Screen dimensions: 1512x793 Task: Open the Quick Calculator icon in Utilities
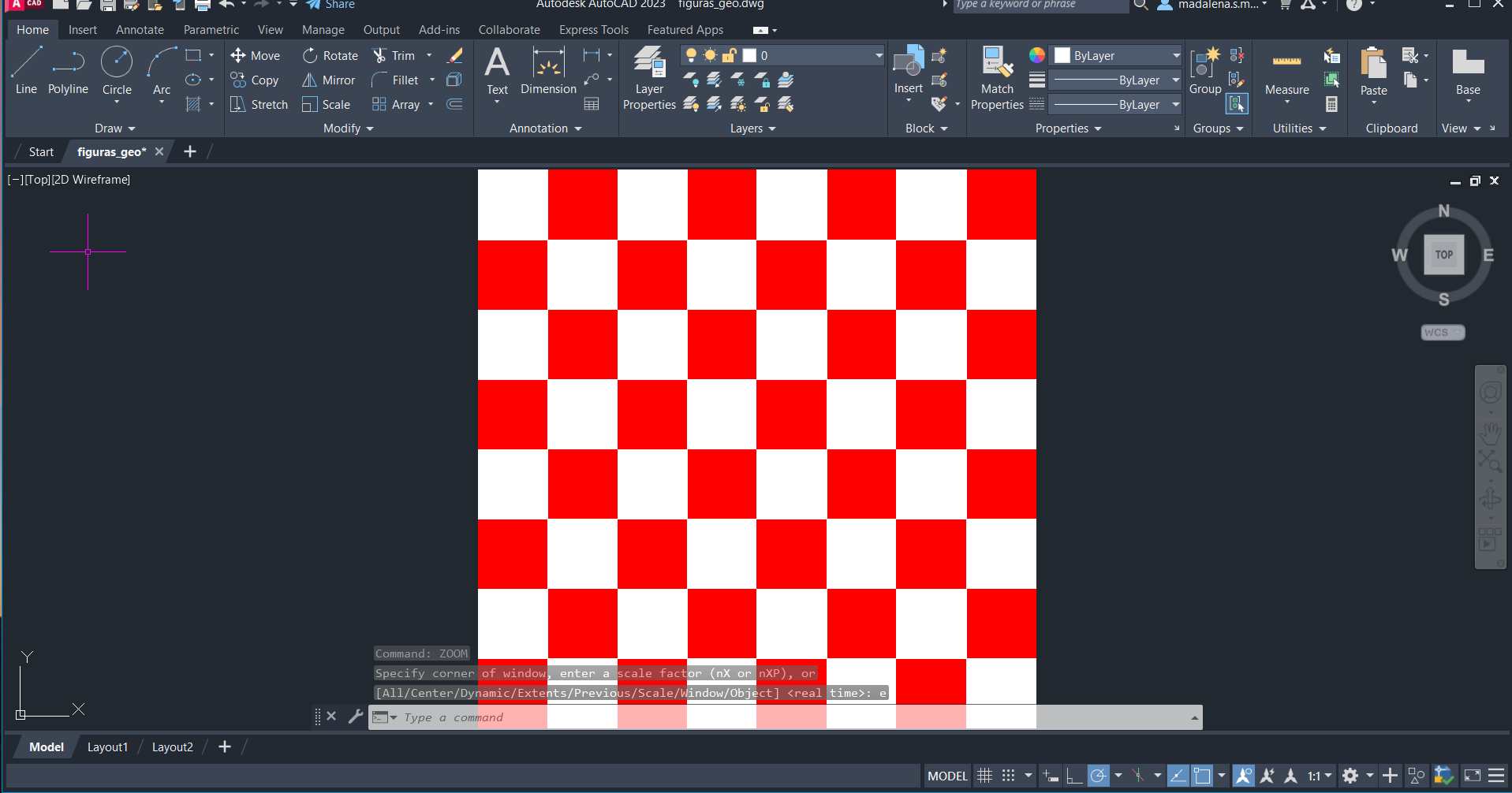[x=1331, y=104]
